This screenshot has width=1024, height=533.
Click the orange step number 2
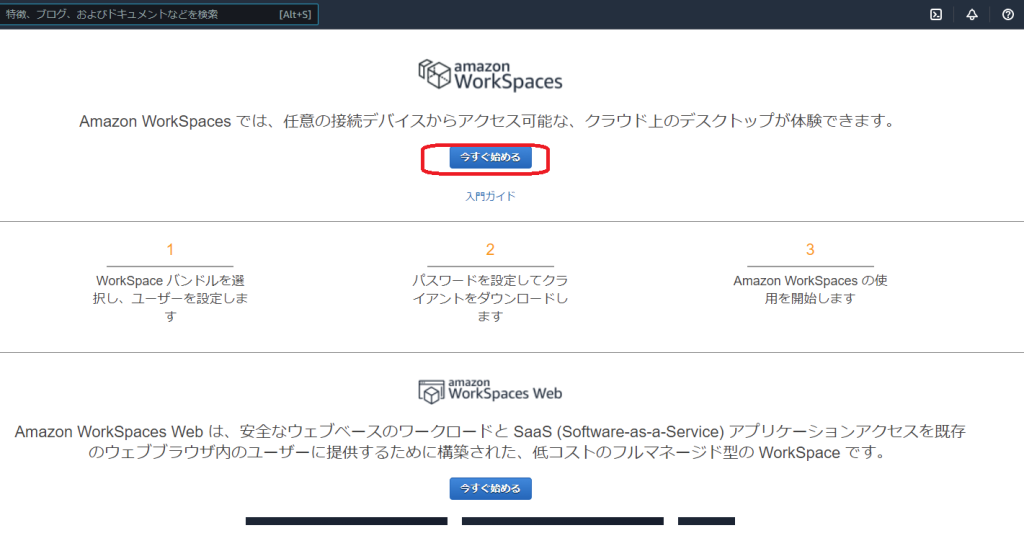pos(490,250)
